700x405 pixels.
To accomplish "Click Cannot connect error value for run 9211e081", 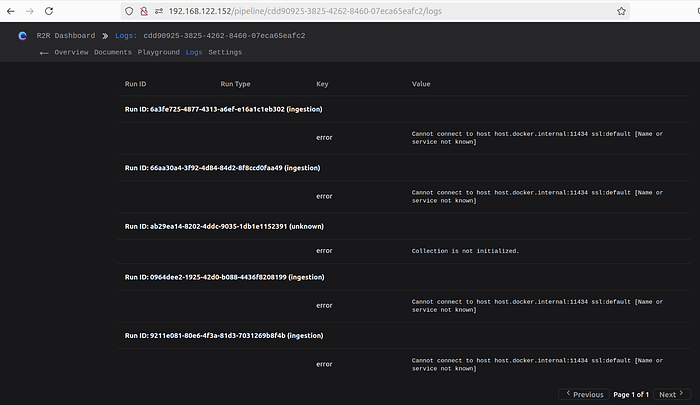I will point(537,364).
